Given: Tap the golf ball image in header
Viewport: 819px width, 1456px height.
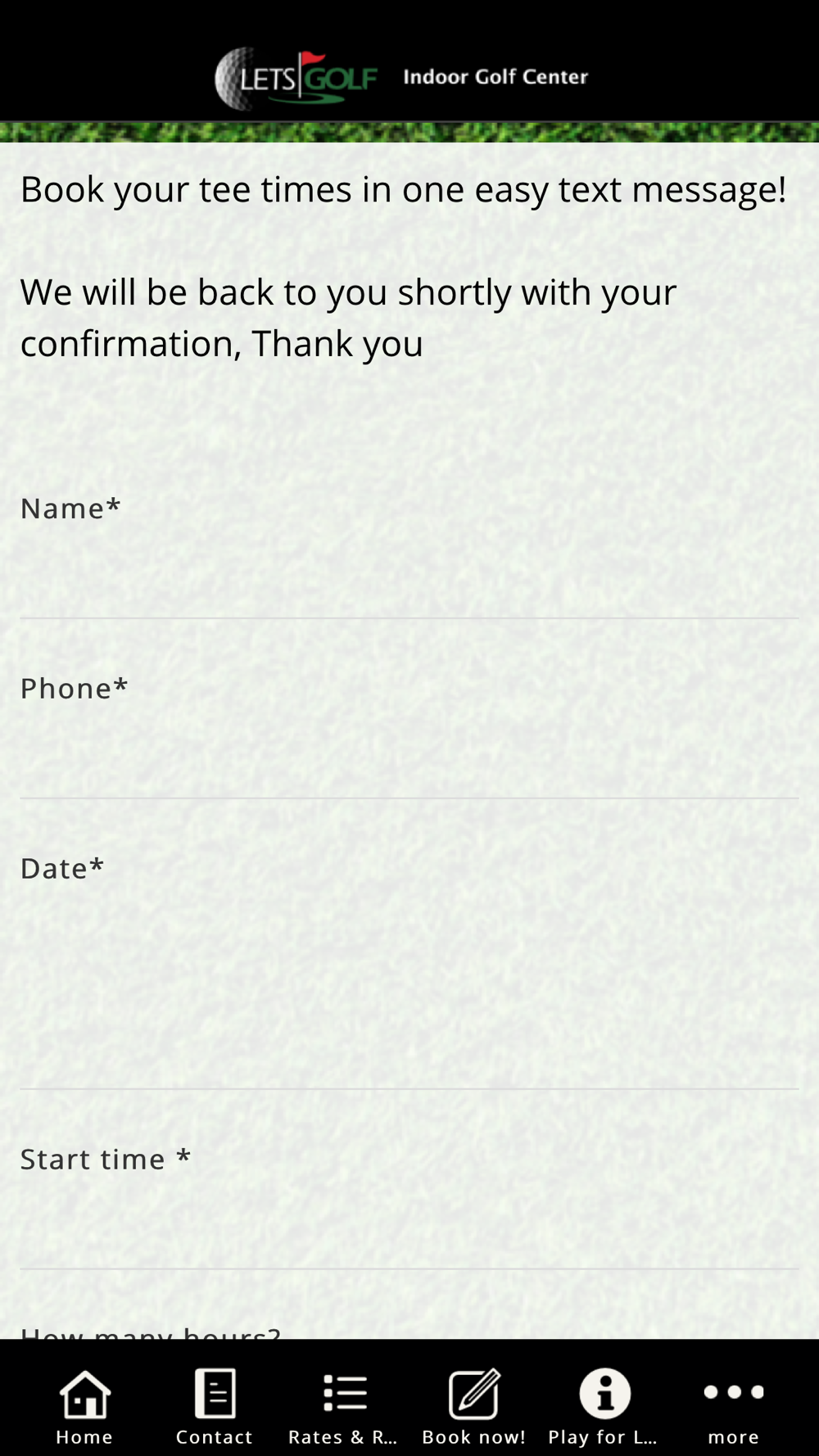Looking at the screenshot, I should 232,79.
